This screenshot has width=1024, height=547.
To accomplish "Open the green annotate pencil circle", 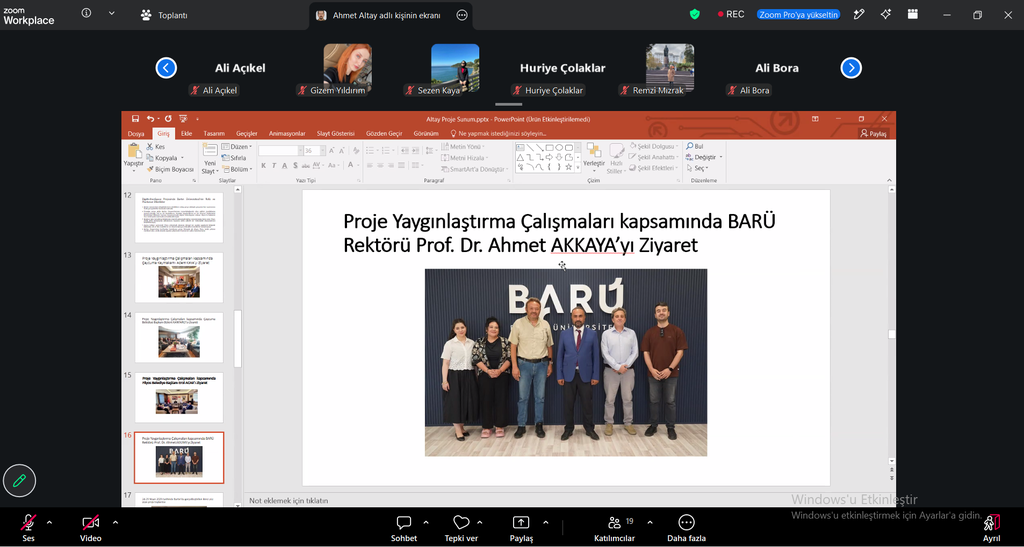I will point(20,481).
